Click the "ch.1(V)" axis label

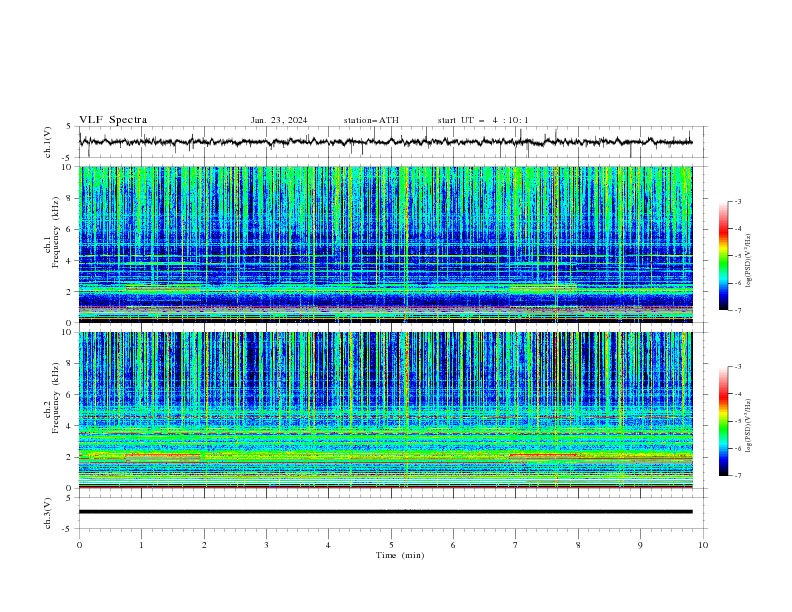(48, 142)
